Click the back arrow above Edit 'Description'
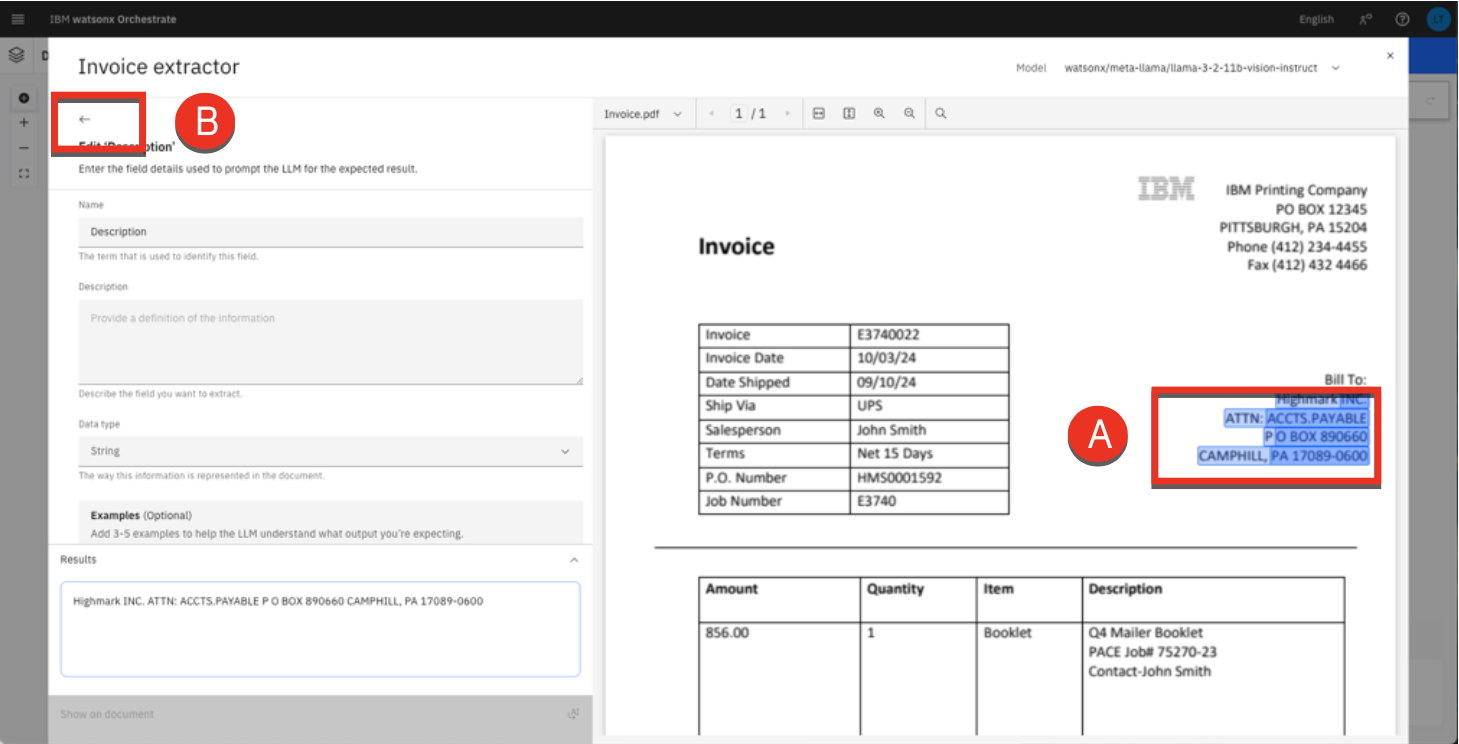This screenshot has width=1459, height=744. [84, 119]
